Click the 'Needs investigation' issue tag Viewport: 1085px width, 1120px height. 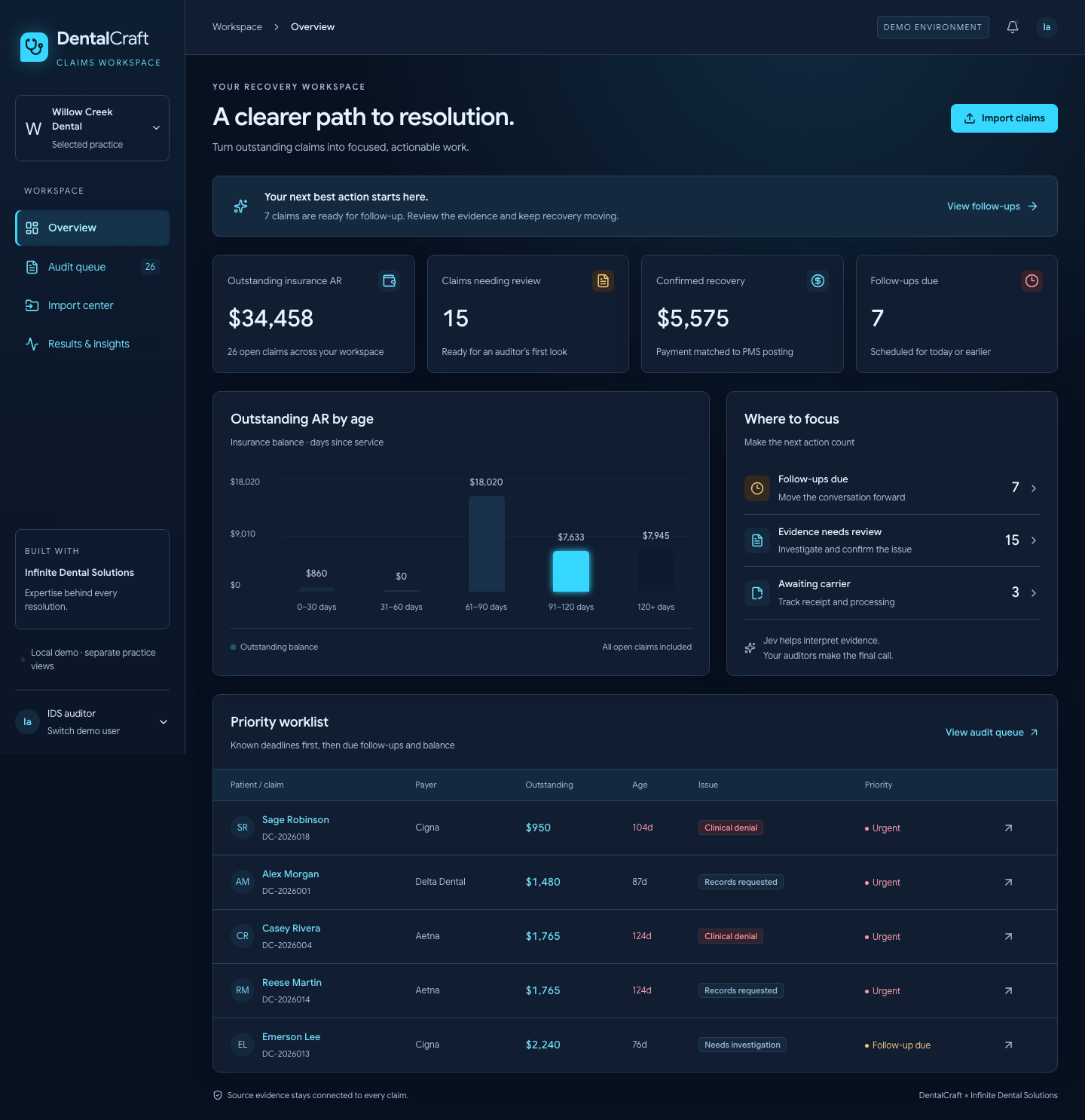click(742, 1045)
